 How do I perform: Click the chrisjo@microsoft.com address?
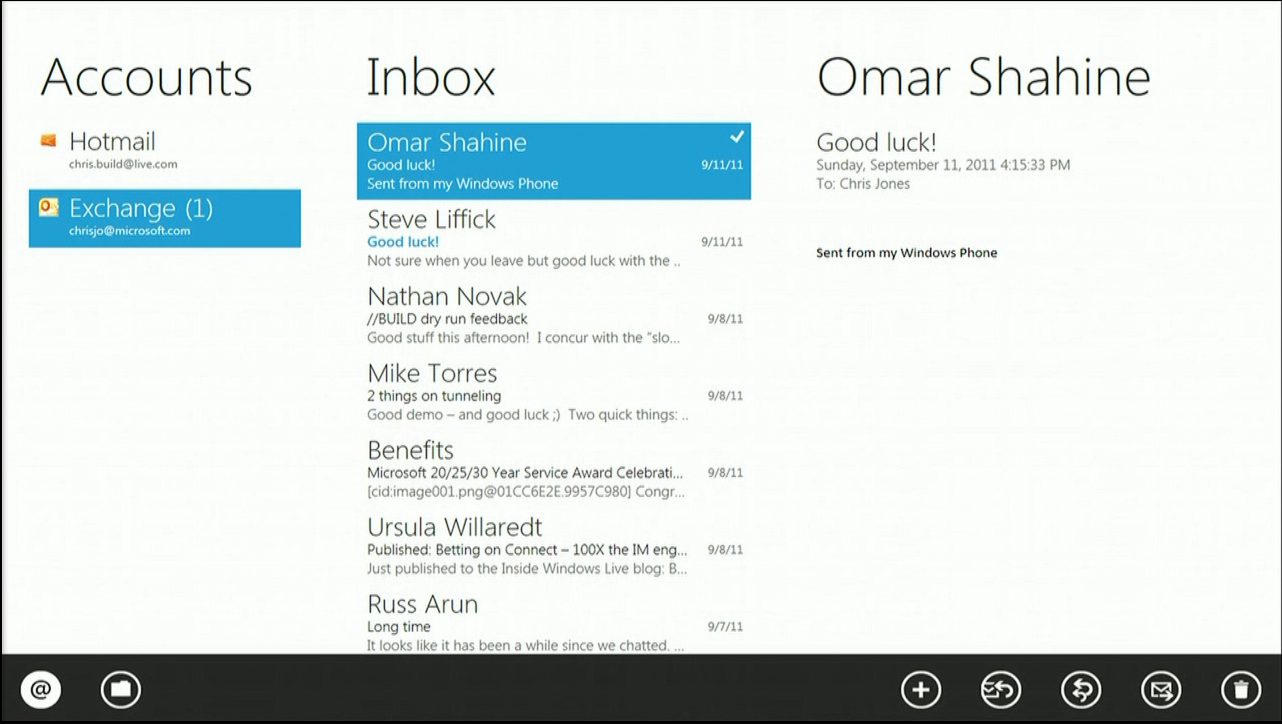click(x=129, y=231)
